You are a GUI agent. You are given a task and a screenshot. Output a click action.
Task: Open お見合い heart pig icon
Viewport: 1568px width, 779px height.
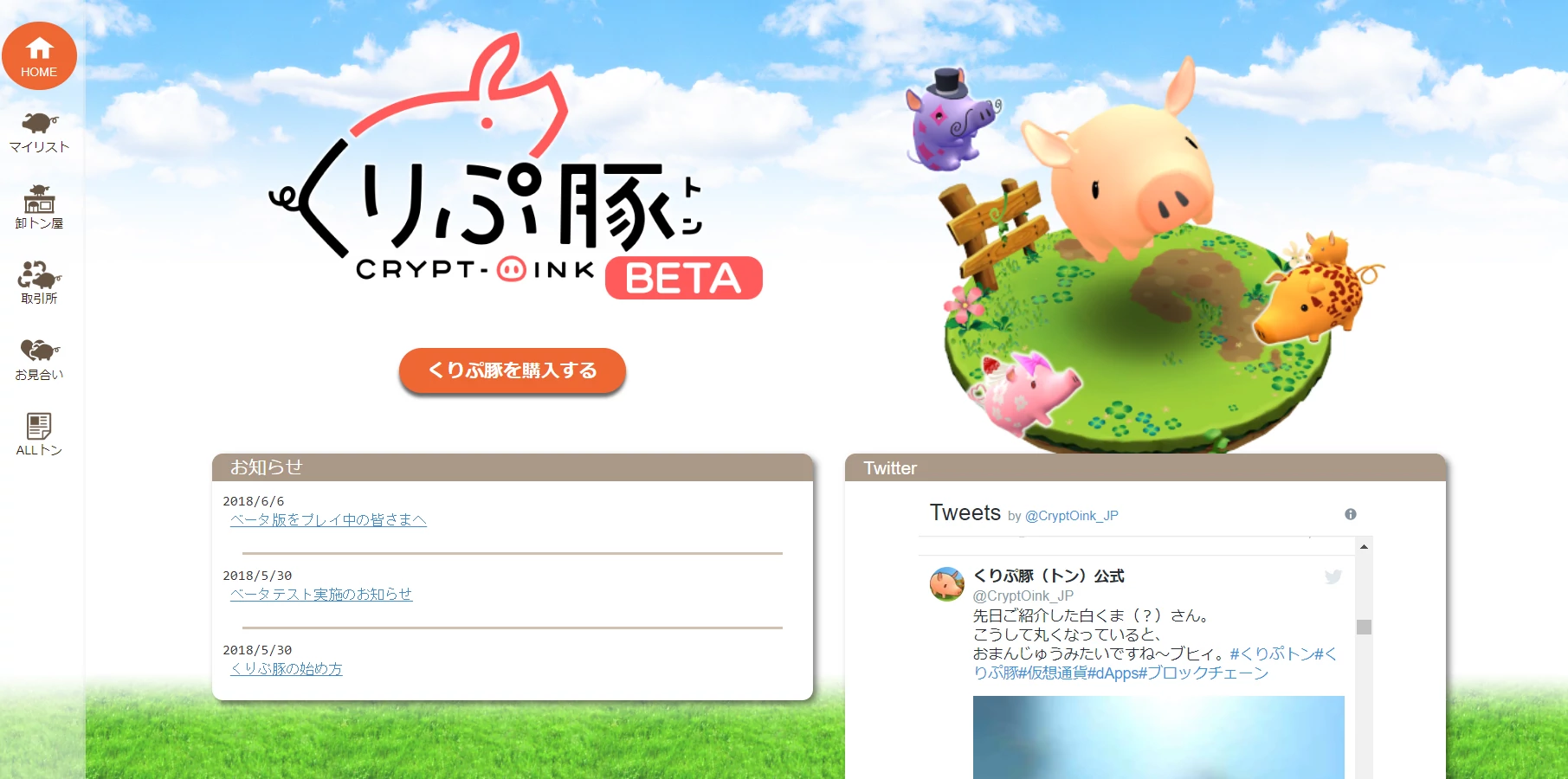click(39, 359)
